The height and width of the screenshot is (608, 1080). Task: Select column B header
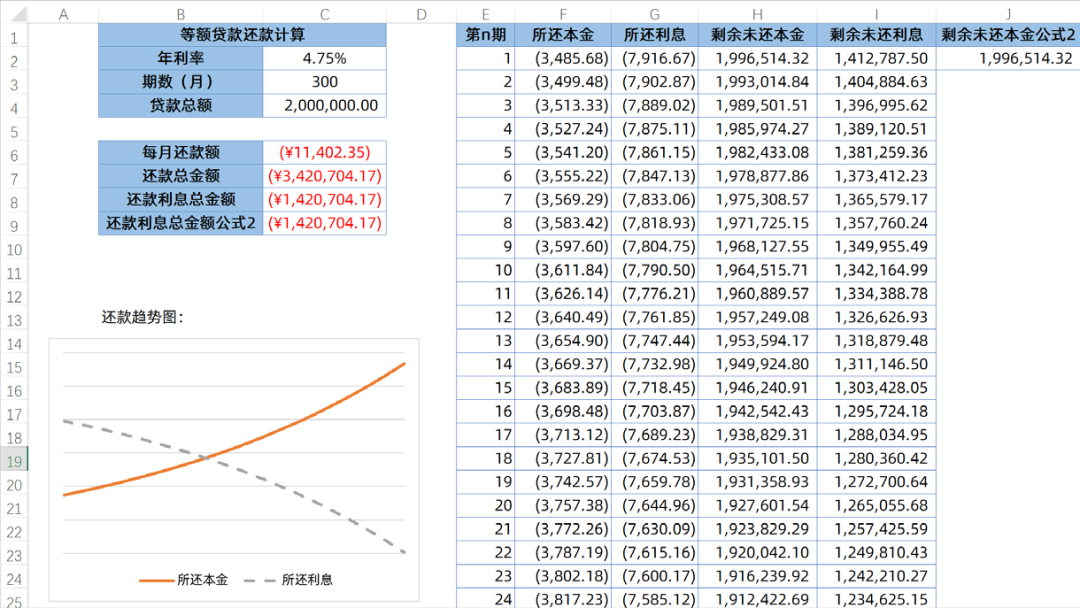coord(180,14)
